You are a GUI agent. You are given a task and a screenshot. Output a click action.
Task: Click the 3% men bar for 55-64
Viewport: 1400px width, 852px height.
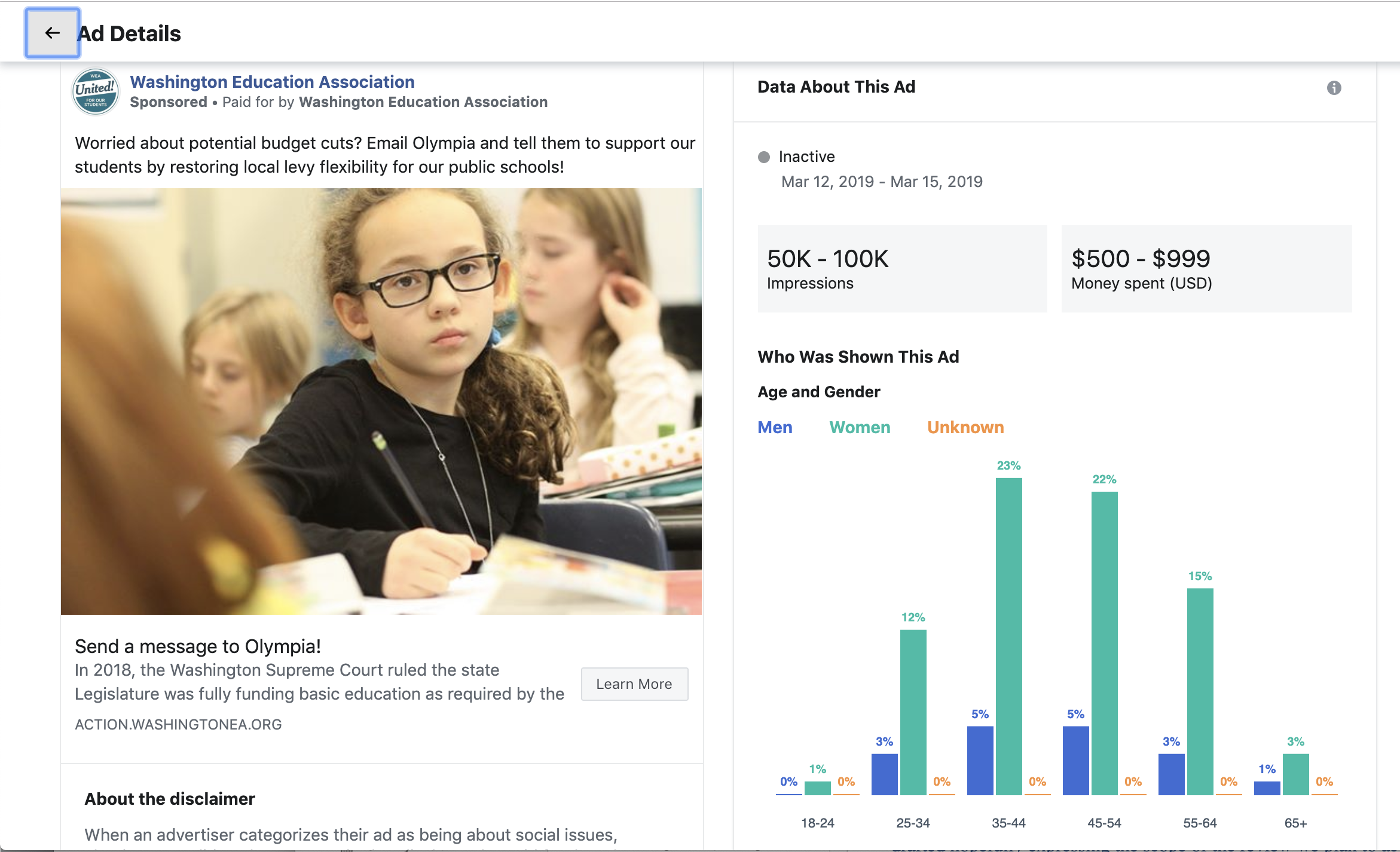tap(1171, 774)
